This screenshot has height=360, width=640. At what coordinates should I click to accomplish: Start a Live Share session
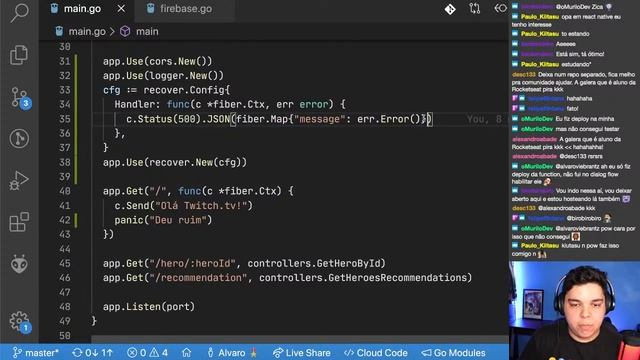pyautogui.click(x=302, y=353)
